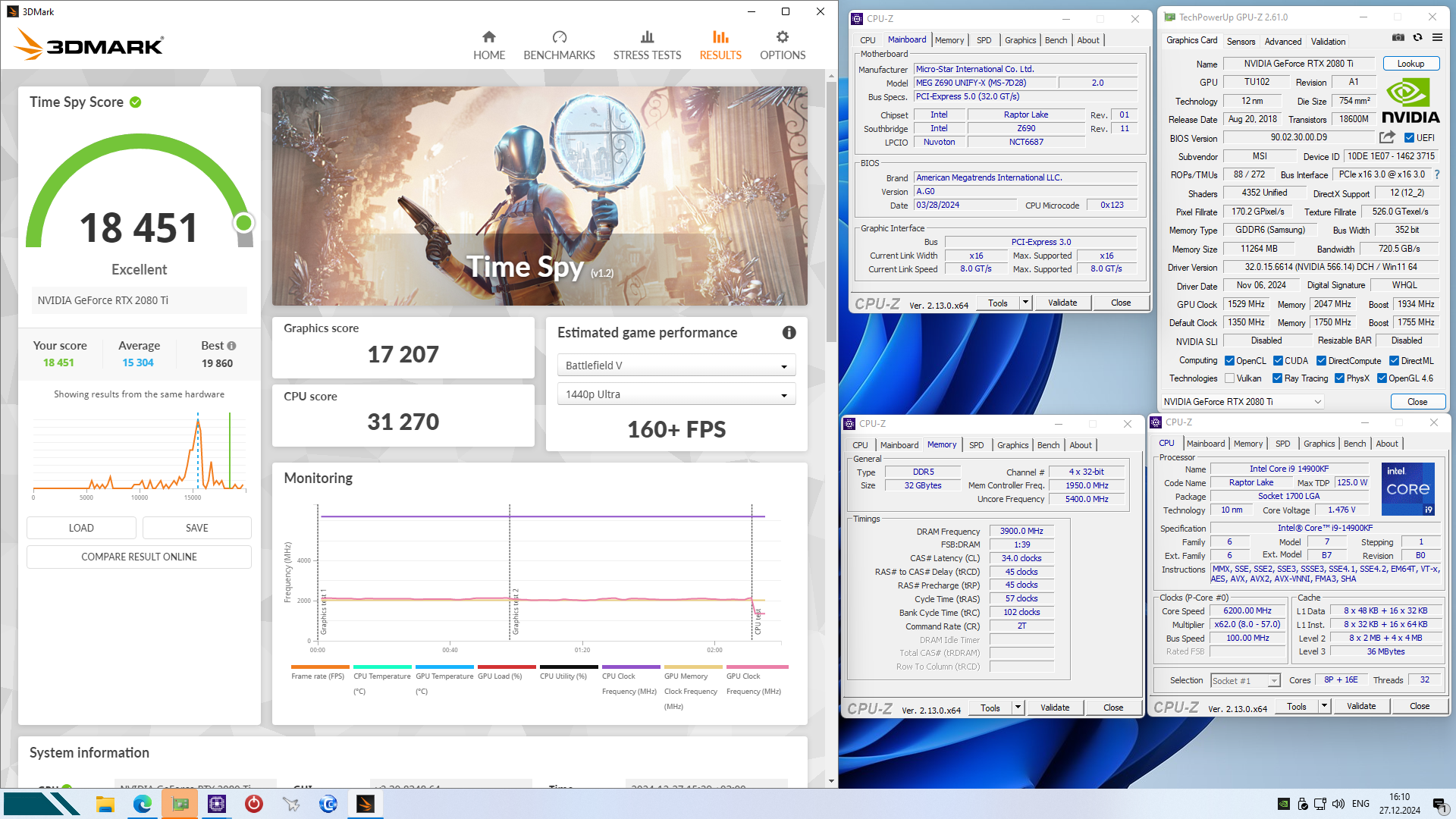Click the orange Frame rate legend swatch
The width and height of the screenshot is (1456, 819).
point(320,667)
